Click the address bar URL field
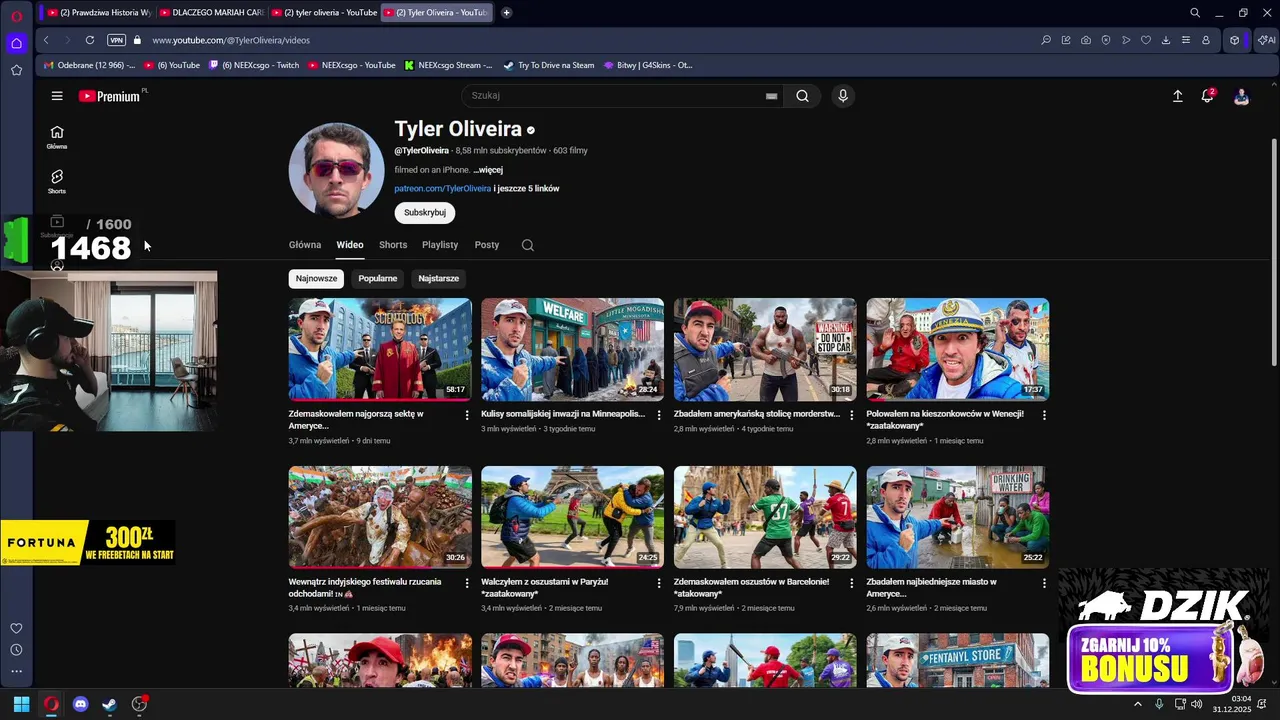1280x720 pixels. [x=590, y=40]
